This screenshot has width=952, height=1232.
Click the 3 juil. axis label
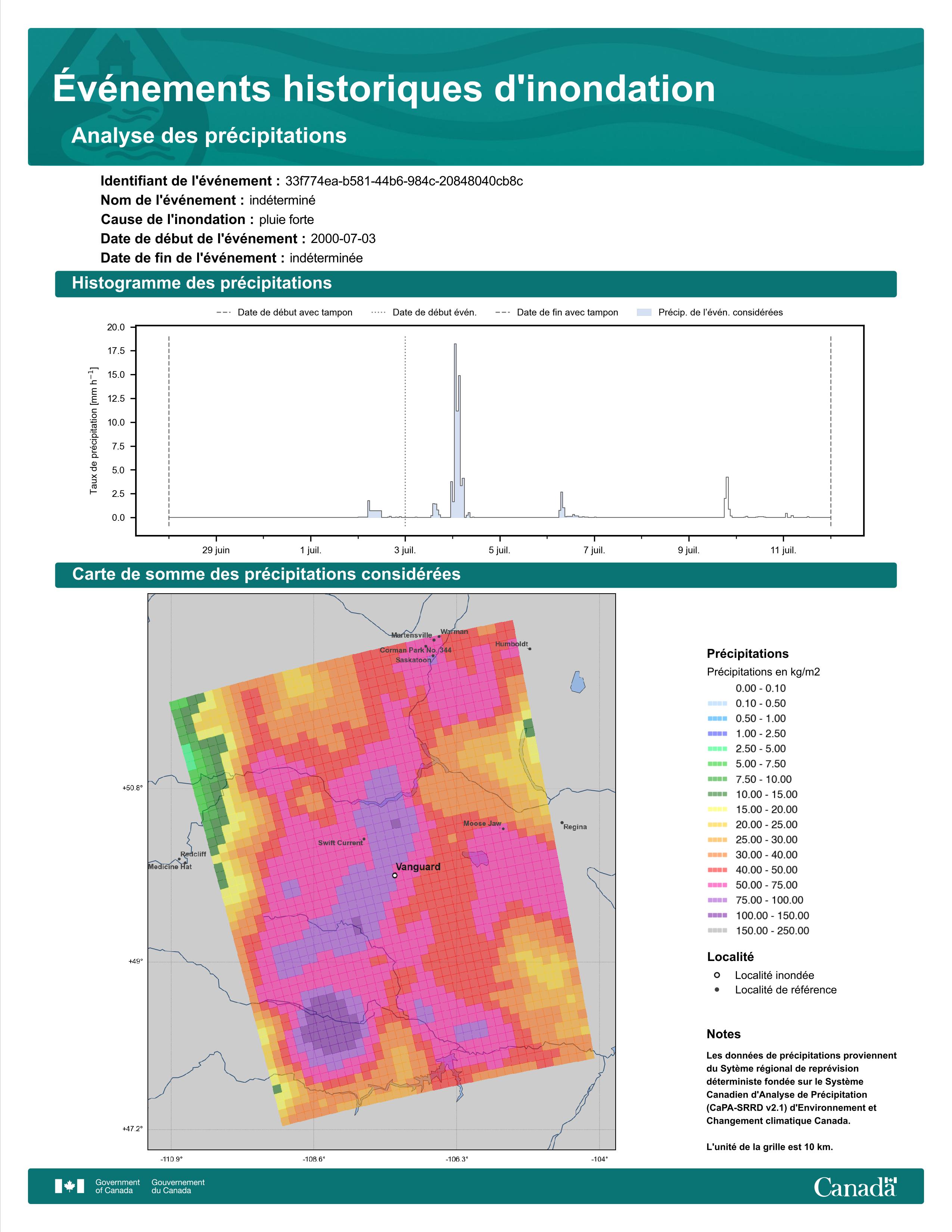405,550
